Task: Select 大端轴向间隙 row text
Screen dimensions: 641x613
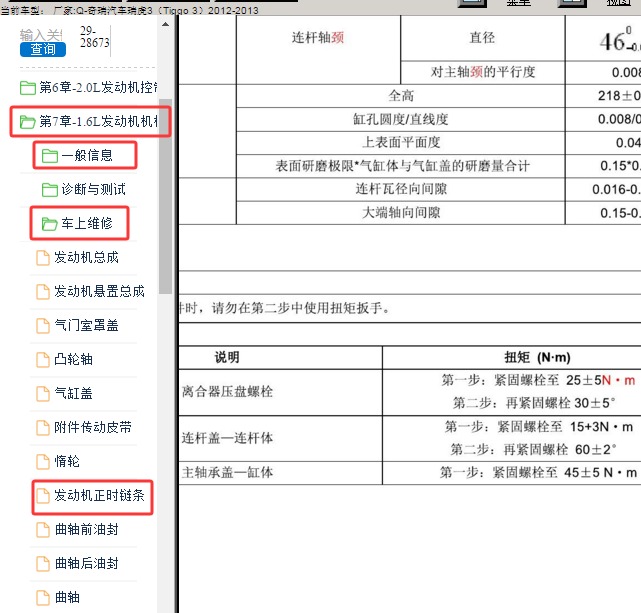Action: tap(401, 213)
